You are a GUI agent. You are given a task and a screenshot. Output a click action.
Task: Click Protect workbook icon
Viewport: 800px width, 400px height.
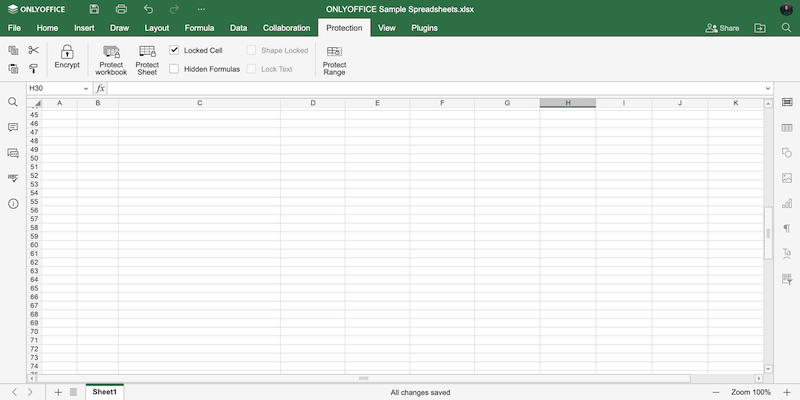click(x=111, y=52)
